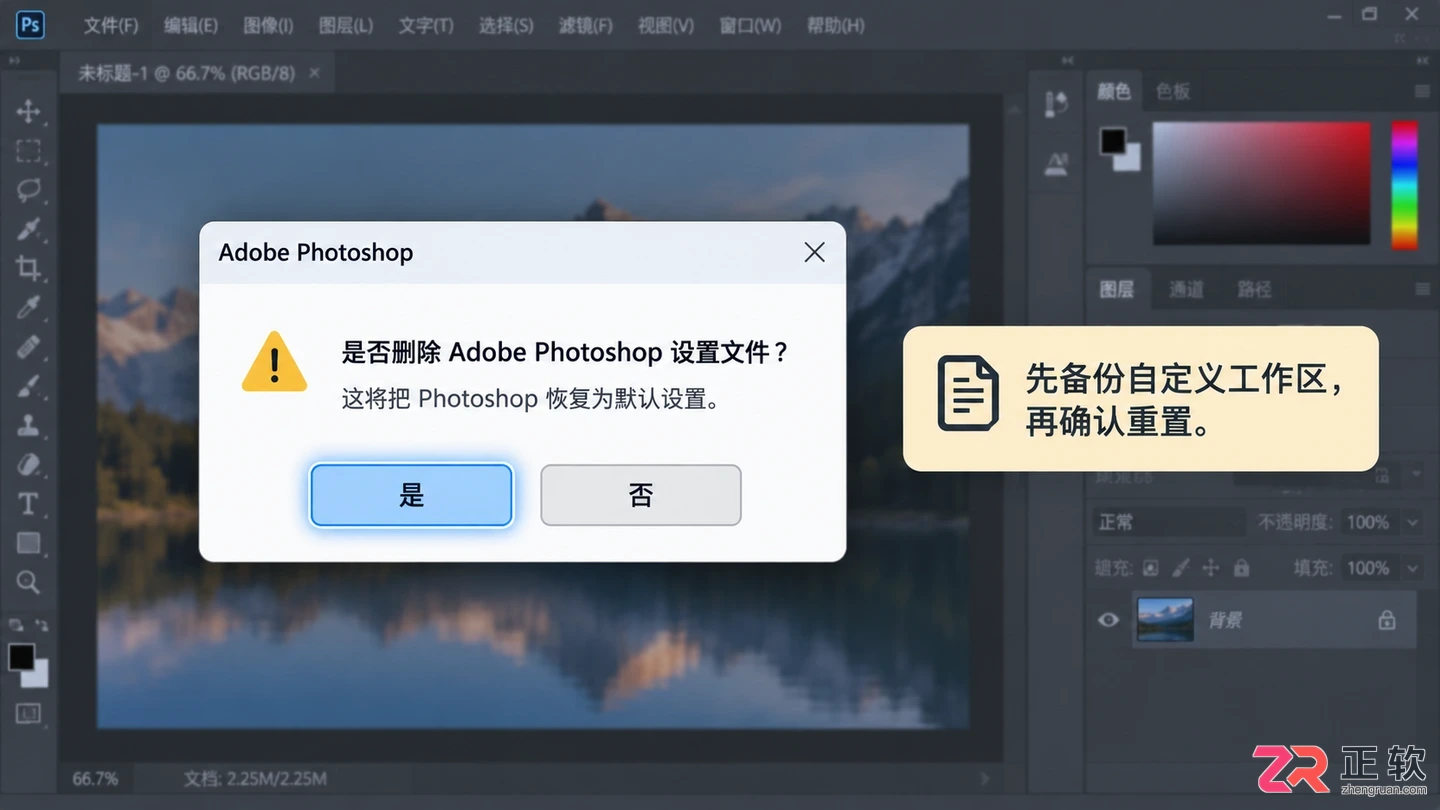Select the Magic Wand tool
The width and height of the screenshot is (1440, 810).
[28, 229]
